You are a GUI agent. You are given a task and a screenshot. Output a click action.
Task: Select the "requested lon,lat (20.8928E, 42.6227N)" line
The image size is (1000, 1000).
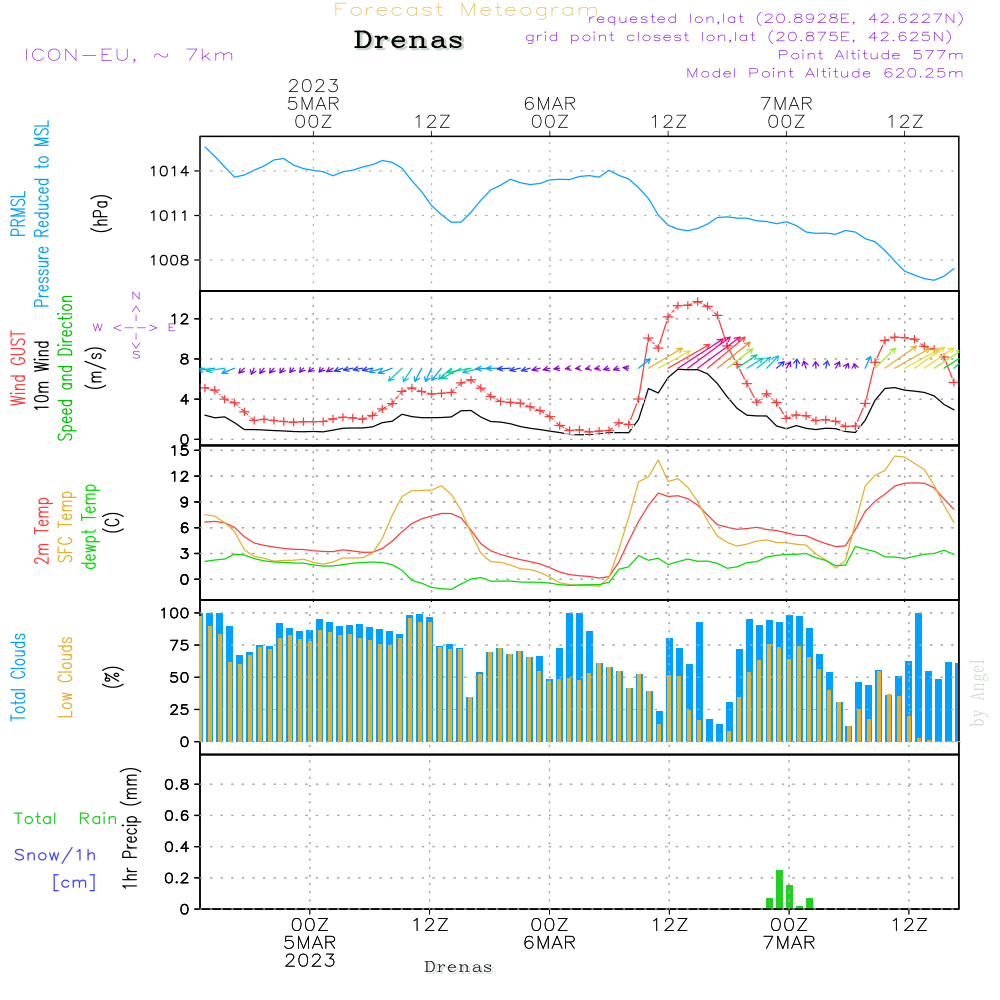click(776, 19)
